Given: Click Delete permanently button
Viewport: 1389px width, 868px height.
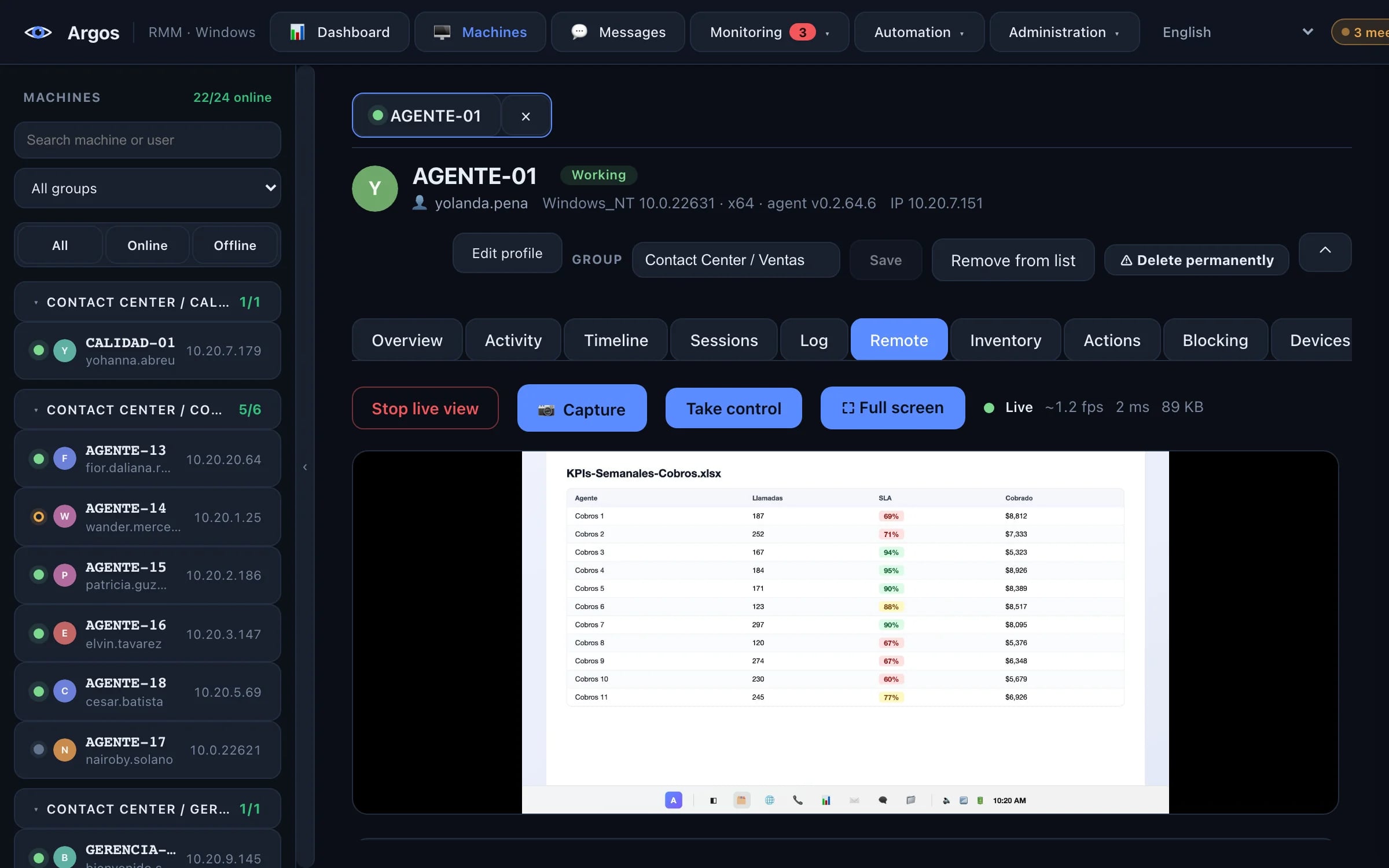Looking at the screenshot, I should click(x=1196, y=260).
